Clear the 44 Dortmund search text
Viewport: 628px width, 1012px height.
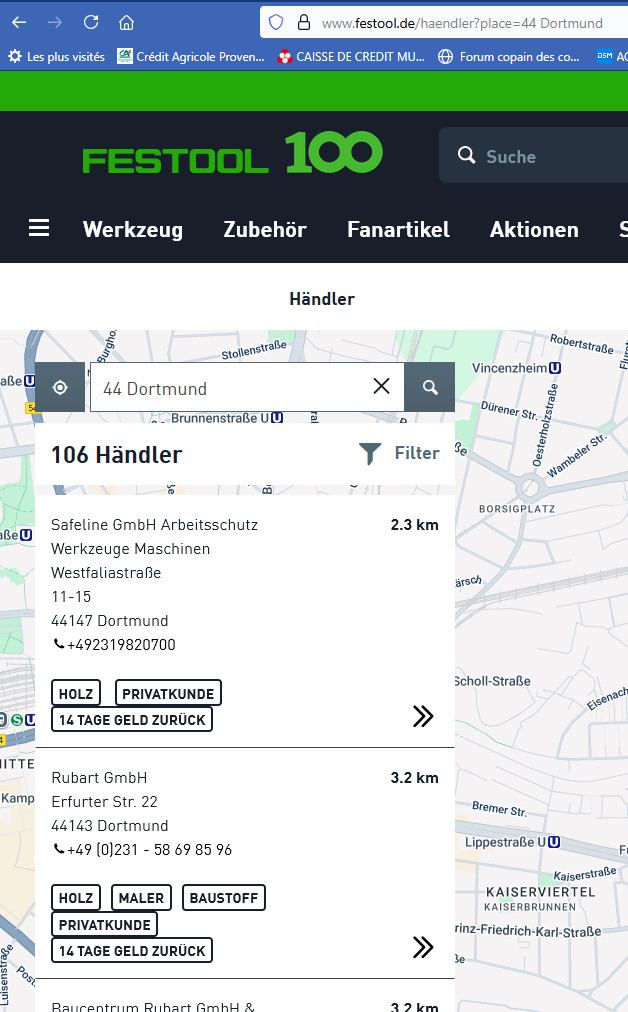coord(381,387)
